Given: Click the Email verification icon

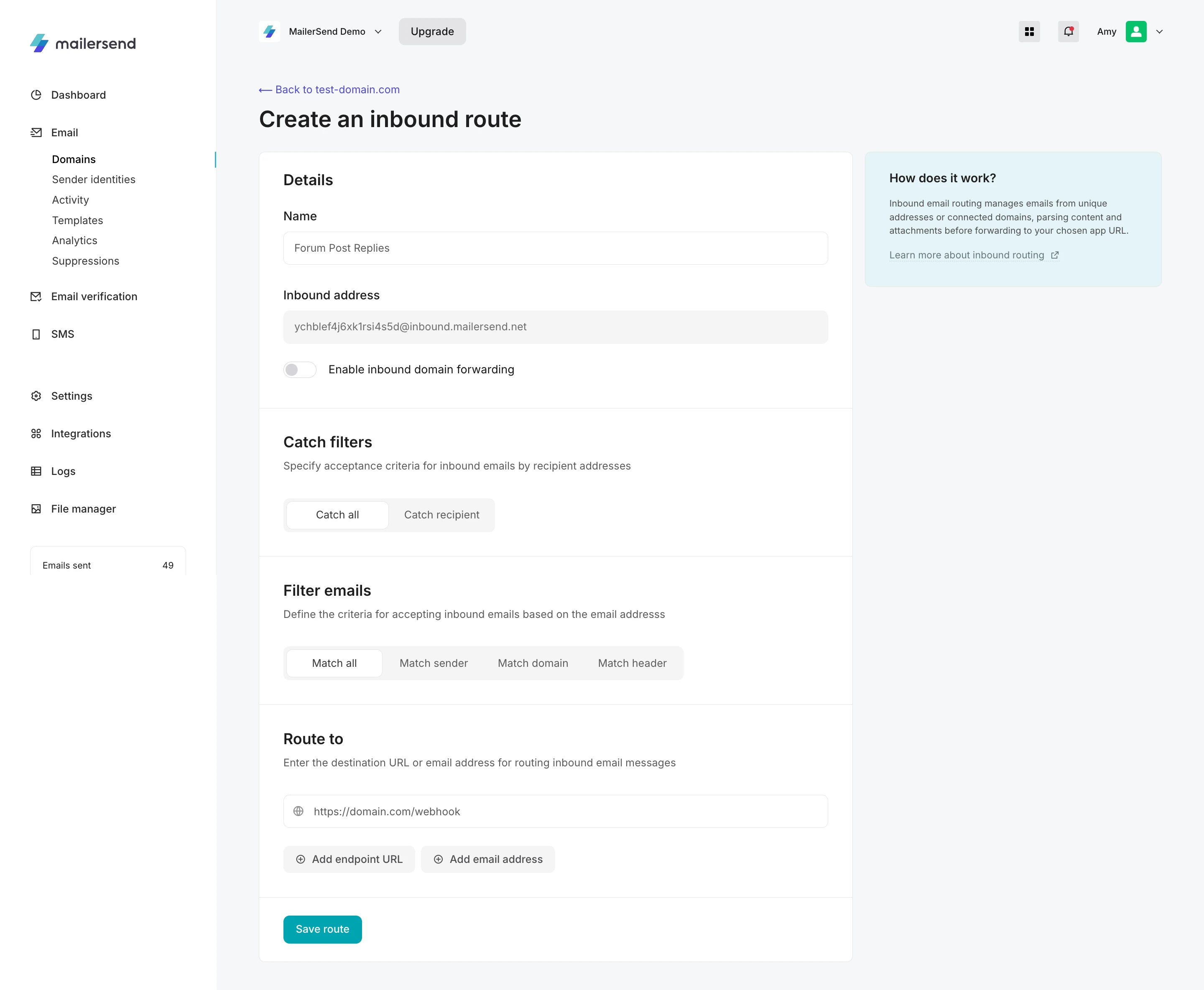Looking at the screenshot, I should [x=36, y=296].
